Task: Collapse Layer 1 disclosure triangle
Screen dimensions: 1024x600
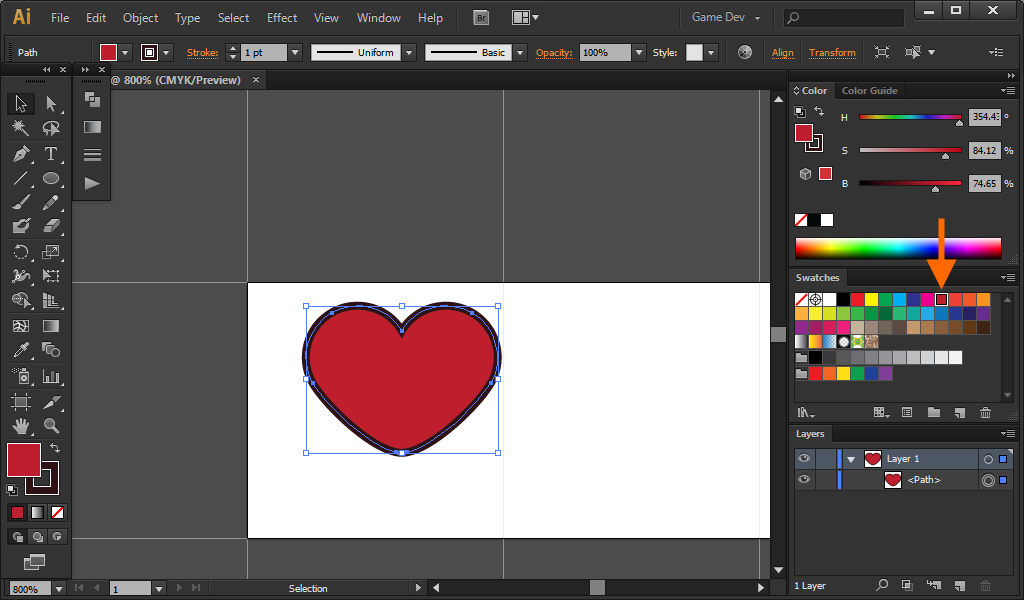Action: [851, 459]
